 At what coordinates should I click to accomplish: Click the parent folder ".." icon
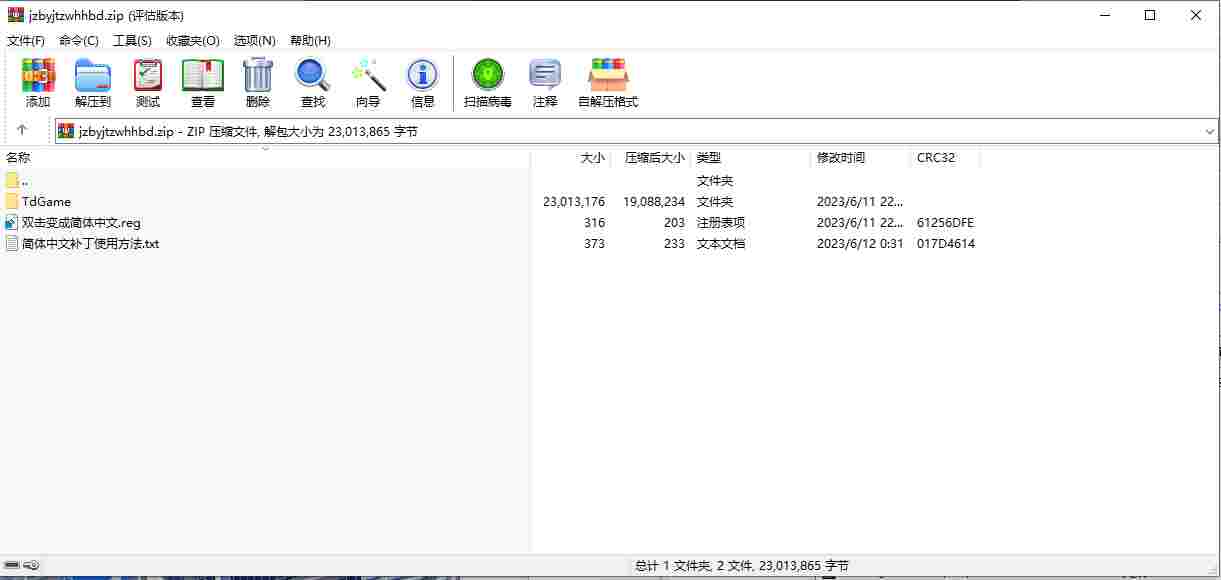12,180
